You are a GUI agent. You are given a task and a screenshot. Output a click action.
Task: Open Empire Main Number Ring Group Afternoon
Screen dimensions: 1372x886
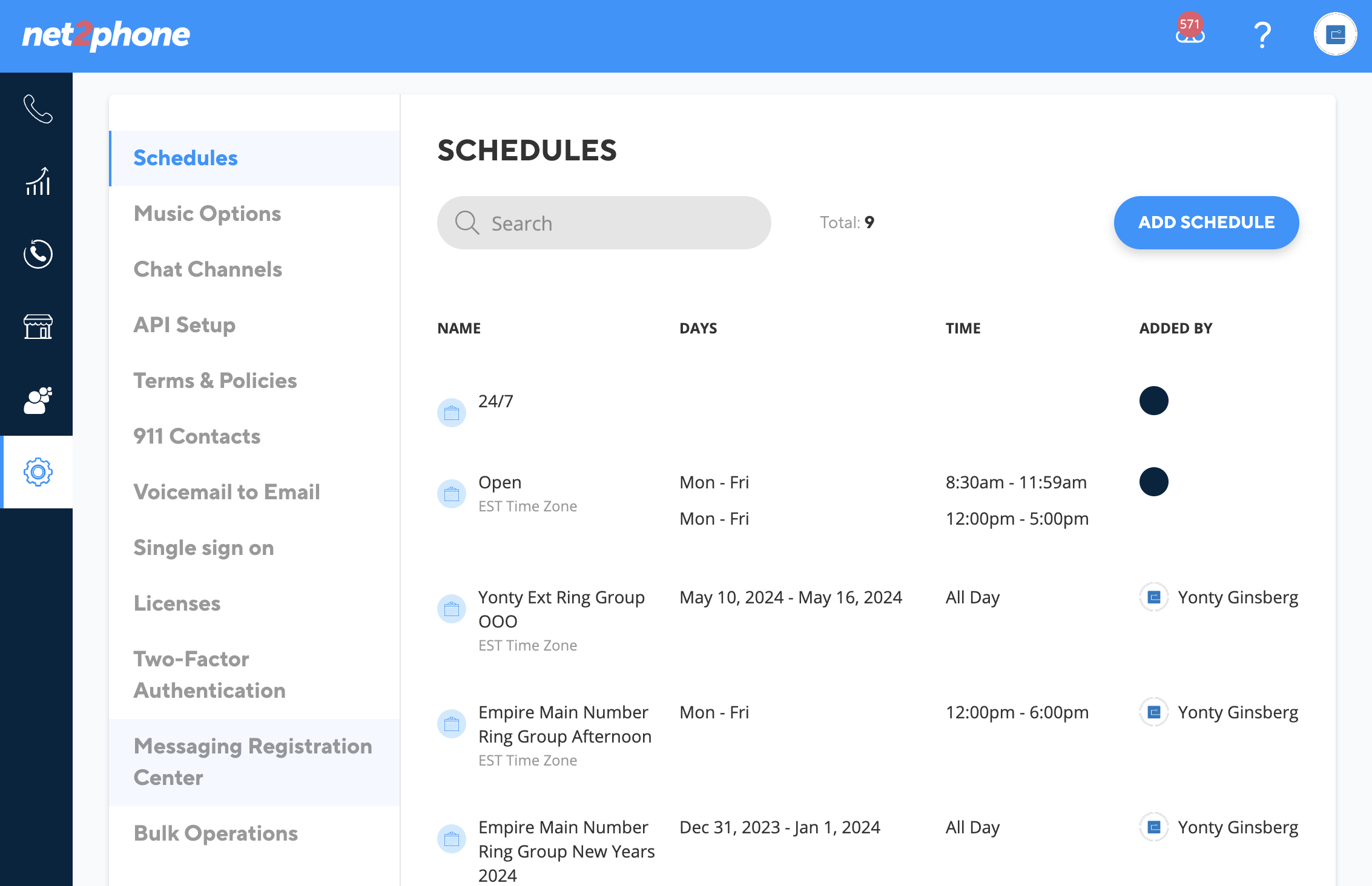565,724
